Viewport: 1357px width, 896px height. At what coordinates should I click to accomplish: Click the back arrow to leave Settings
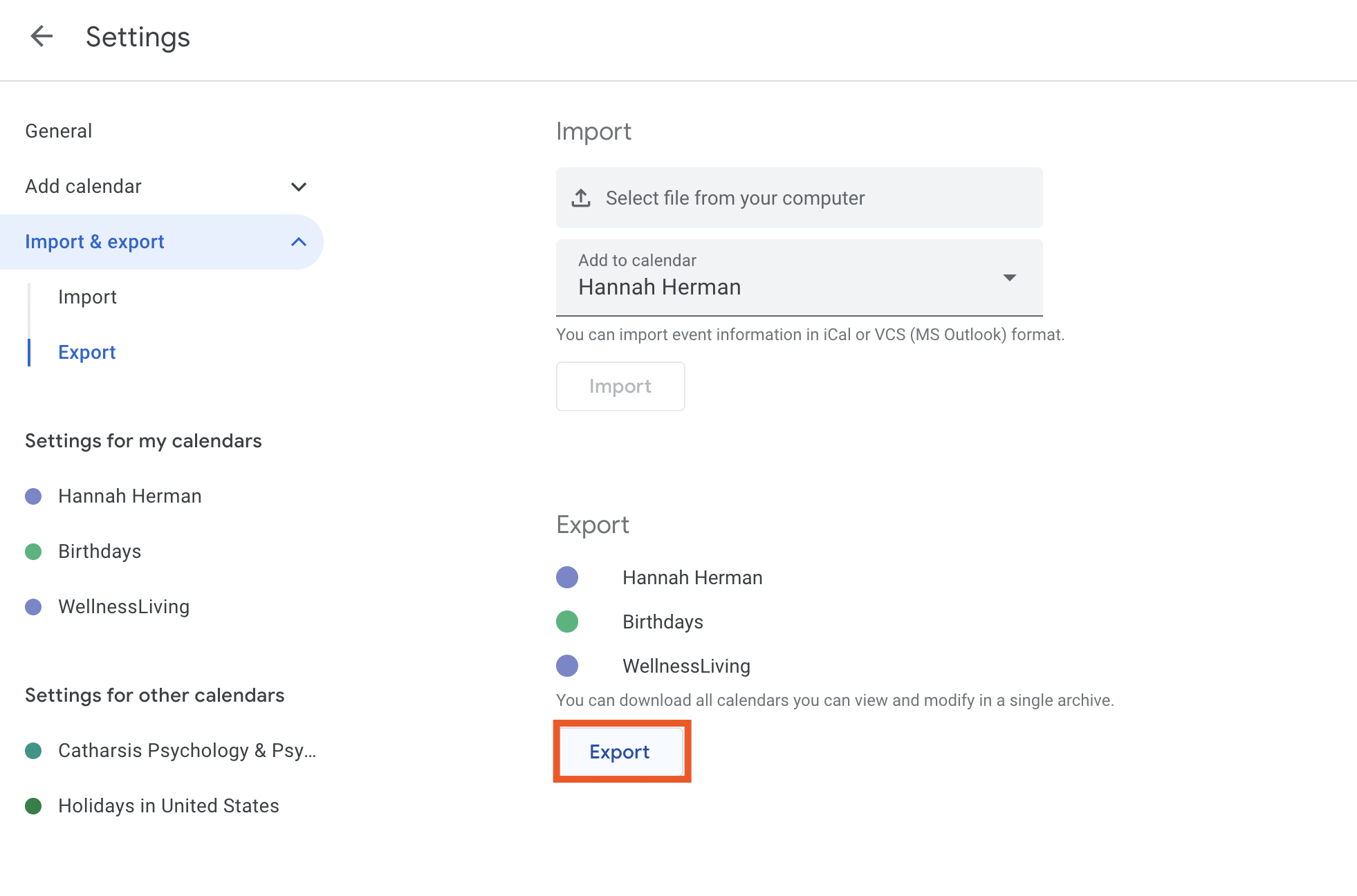click(x=41, y=36)
